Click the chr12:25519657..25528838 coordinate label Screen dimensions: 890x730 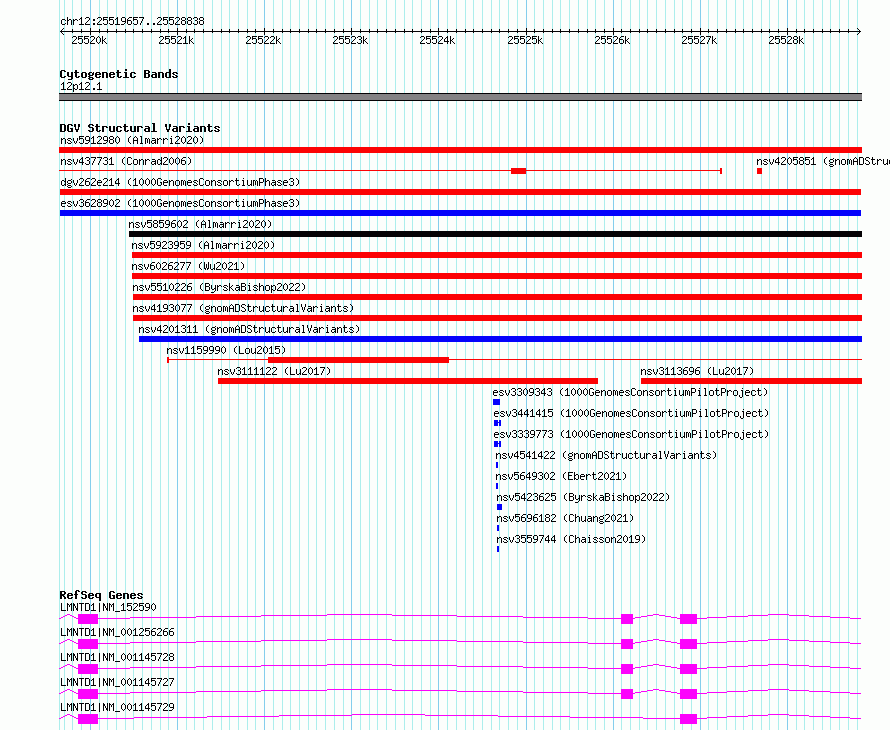[132, 21]
